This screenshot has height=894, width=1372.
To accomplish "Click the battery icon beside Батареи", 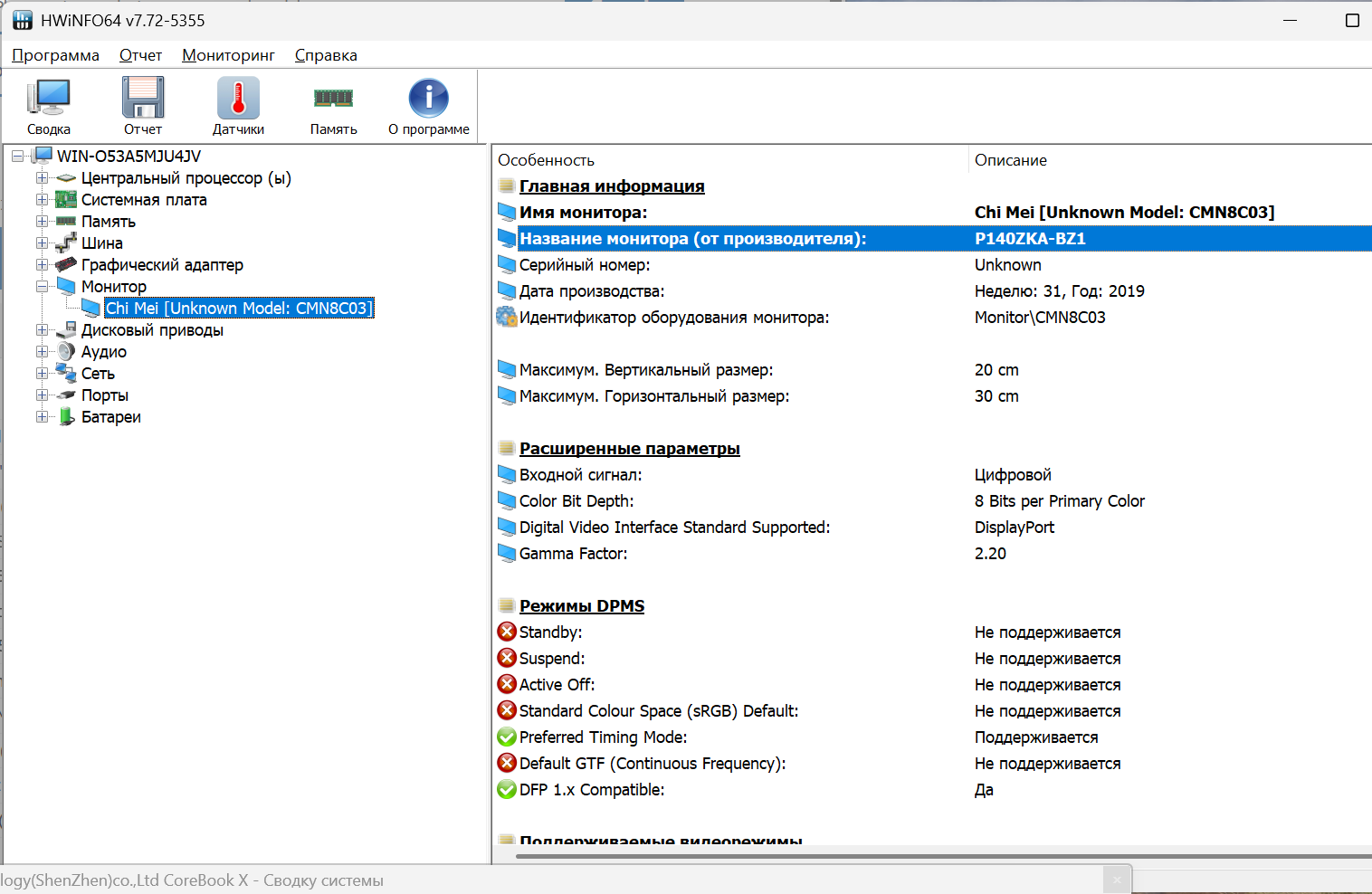I will coord(66,417).
